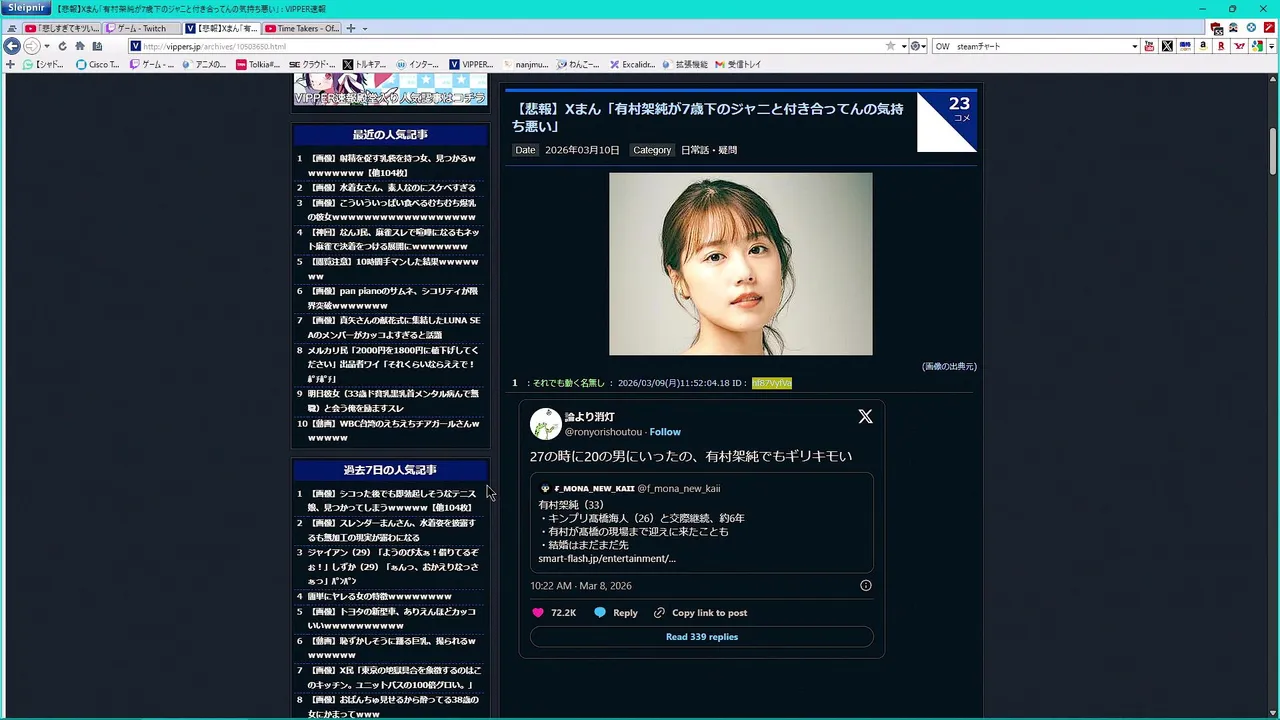Search with the Yahoo toolbar icon
Image resolution: width=1280 pixels, height=720 pixels.
[x=1239, y=46]
